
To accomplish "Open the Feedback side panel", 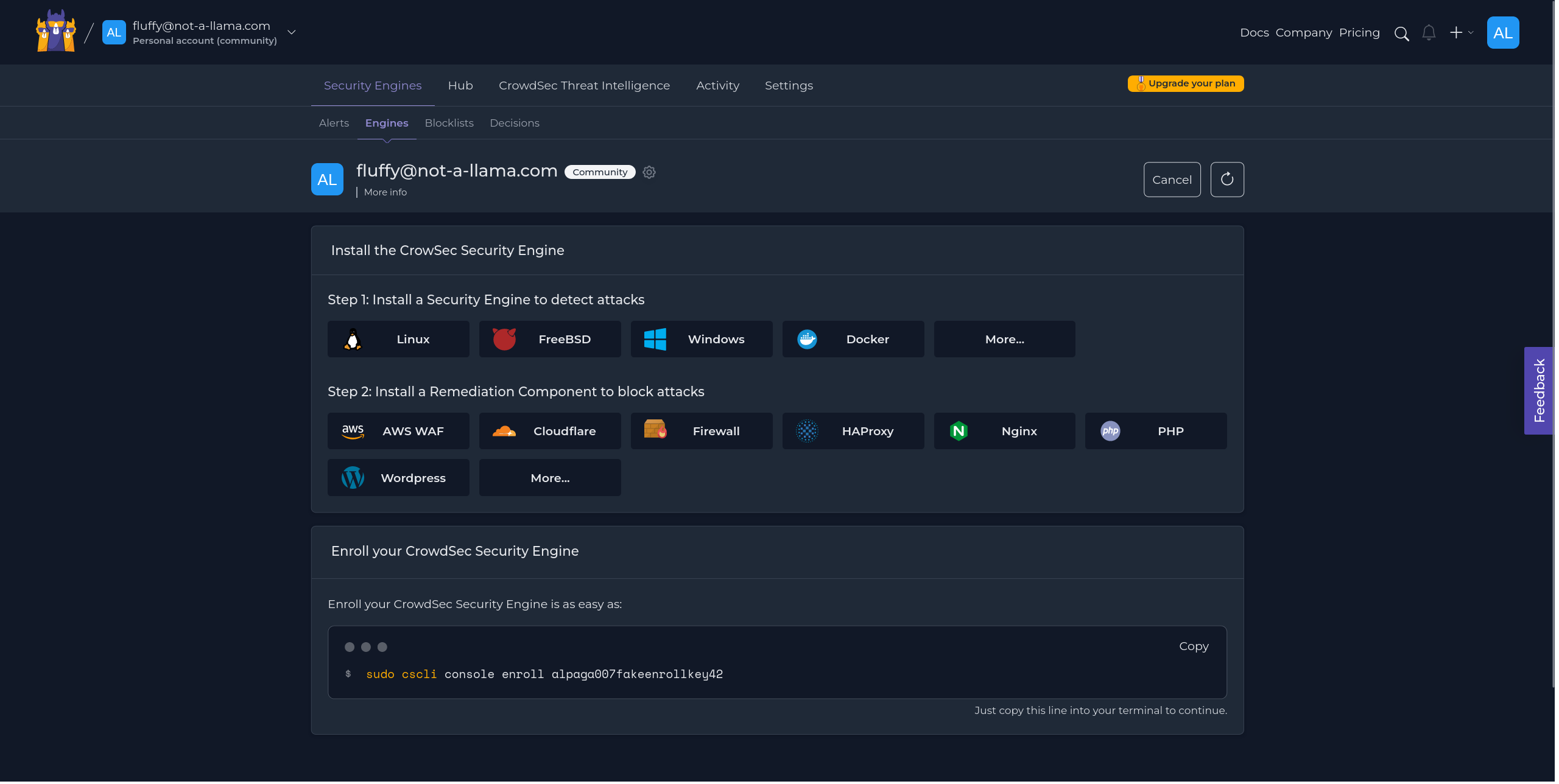I will pos(1540,391).
